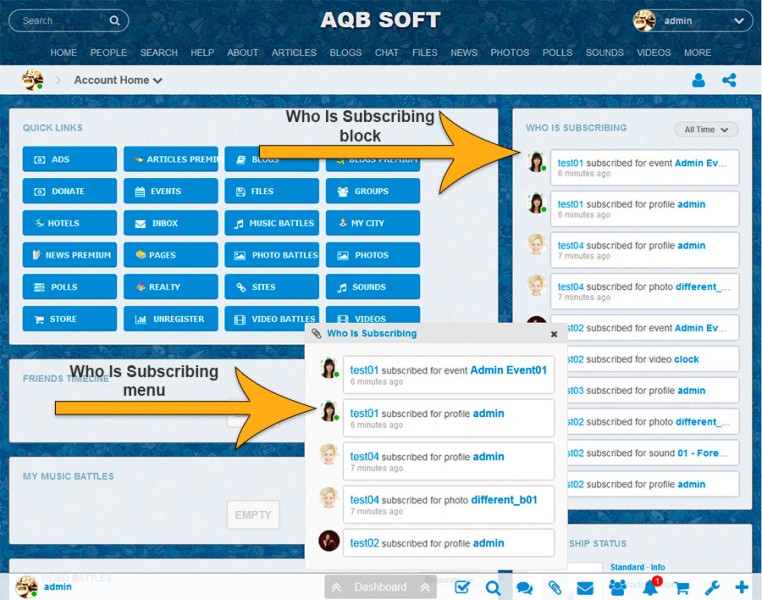Image resolution: width=762 pixels, height=600 pixels.
Task: Click the MY CITY quick link
Action: pos(373,223)
